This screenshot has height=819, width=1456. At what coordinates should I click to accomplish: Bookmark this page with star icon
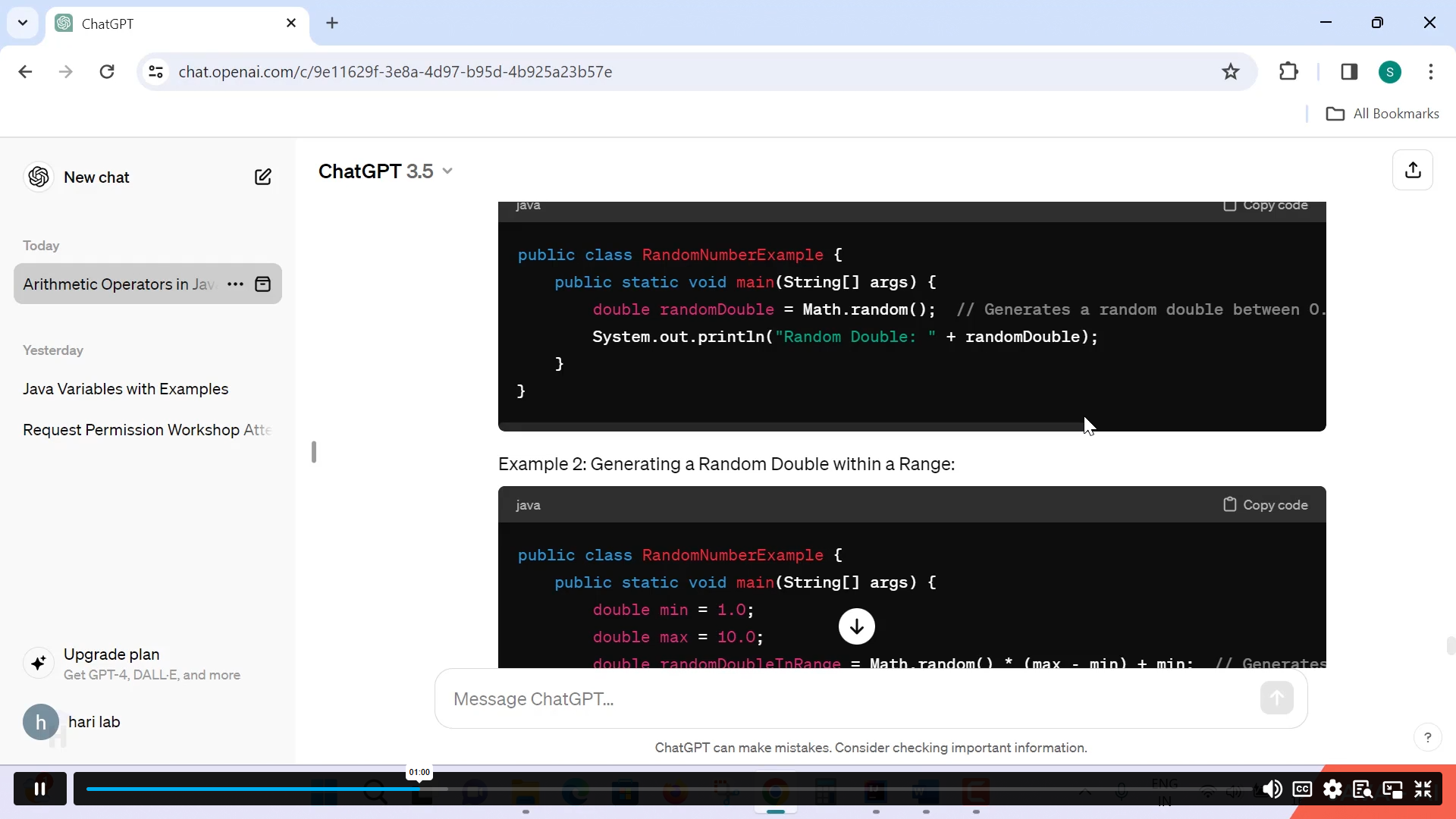[1230, 71]
